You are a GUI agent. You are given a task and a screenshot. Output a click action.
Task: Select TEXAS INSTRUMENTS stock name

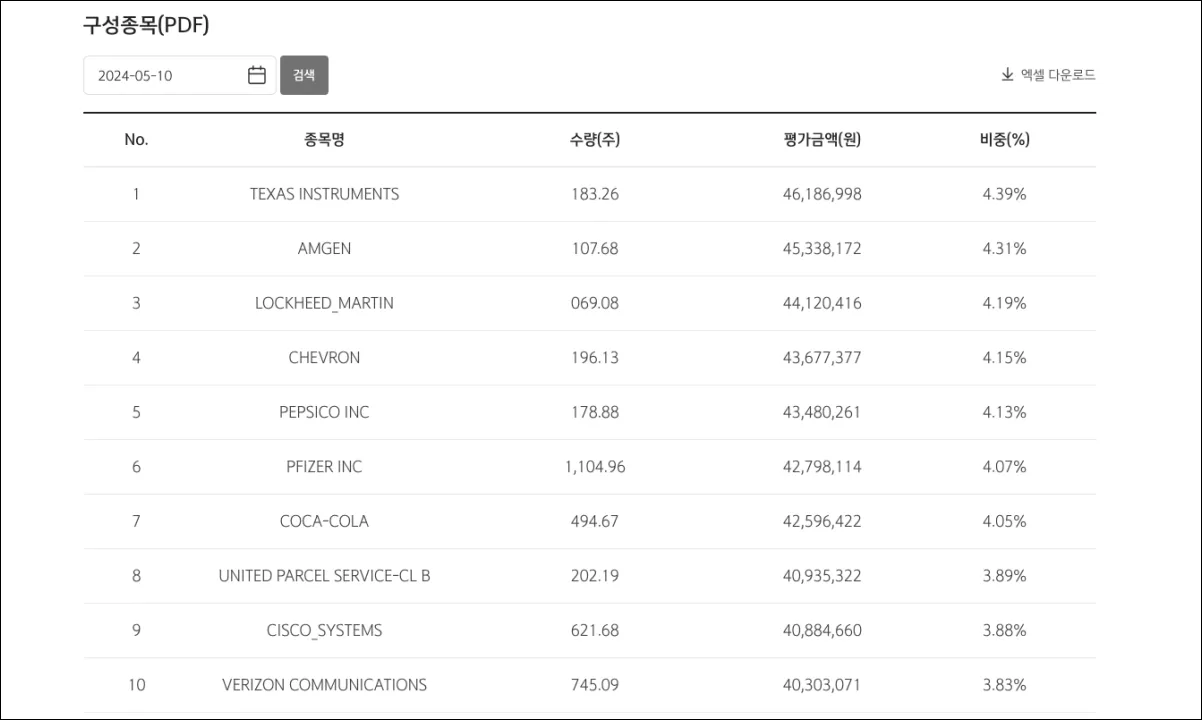coord(324,194)
